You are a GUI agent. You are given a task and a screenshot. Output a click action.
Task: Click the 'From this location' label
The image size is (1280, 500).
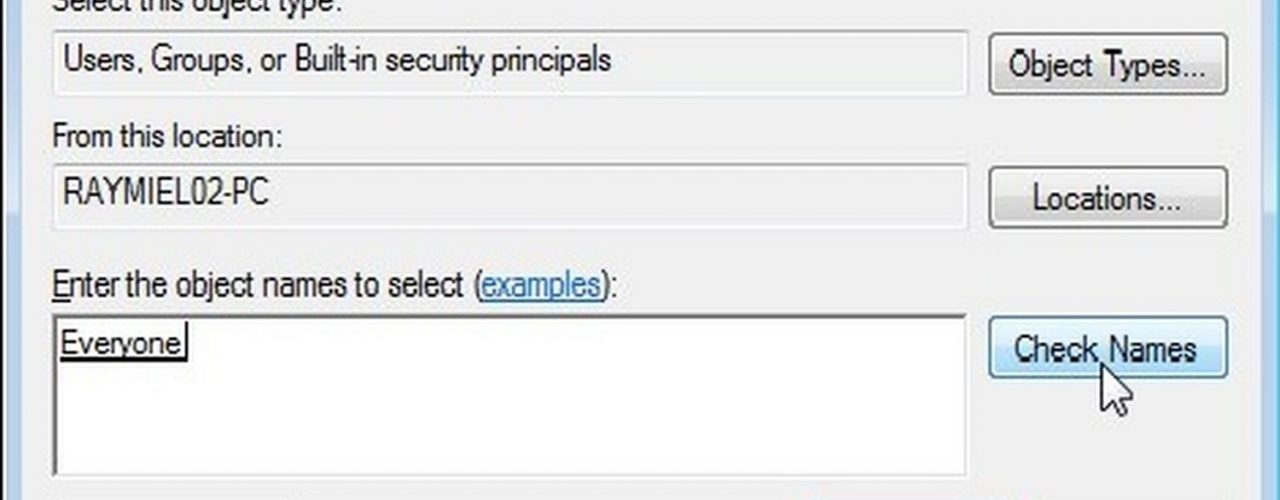[167, 137]
